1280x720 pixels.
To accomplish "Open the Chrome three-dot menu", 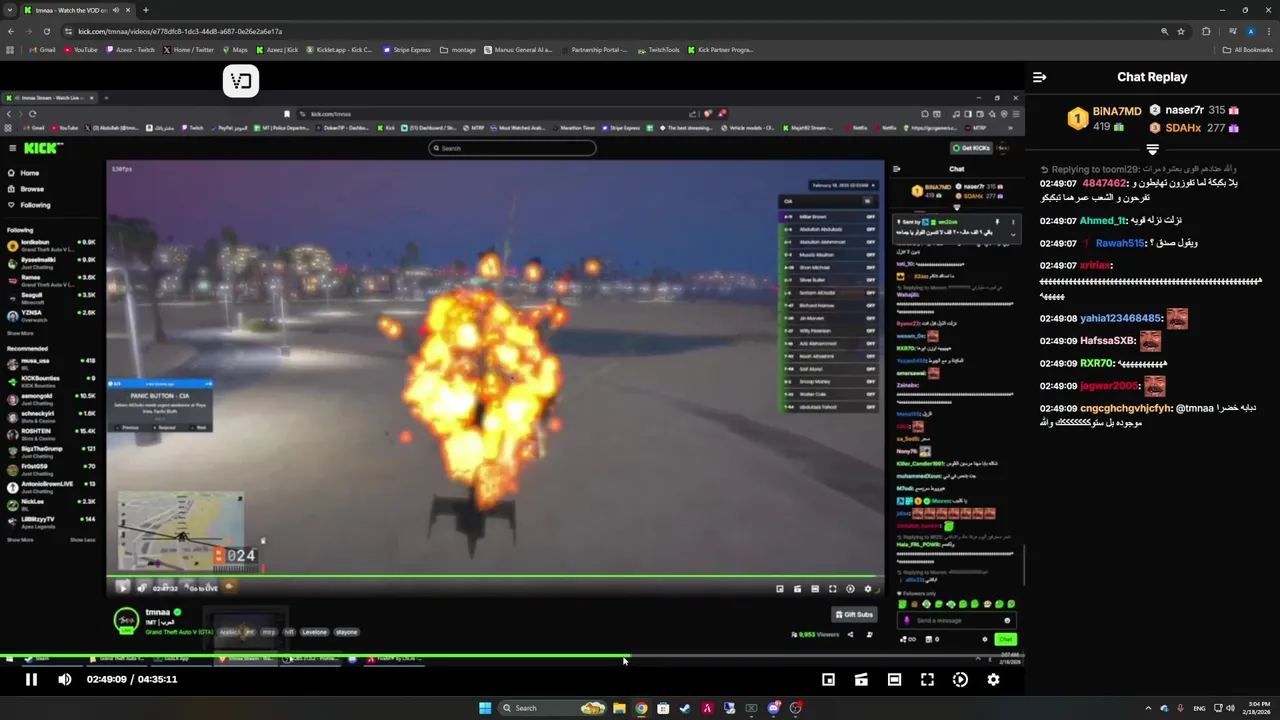I will (x=1269, y=31).
